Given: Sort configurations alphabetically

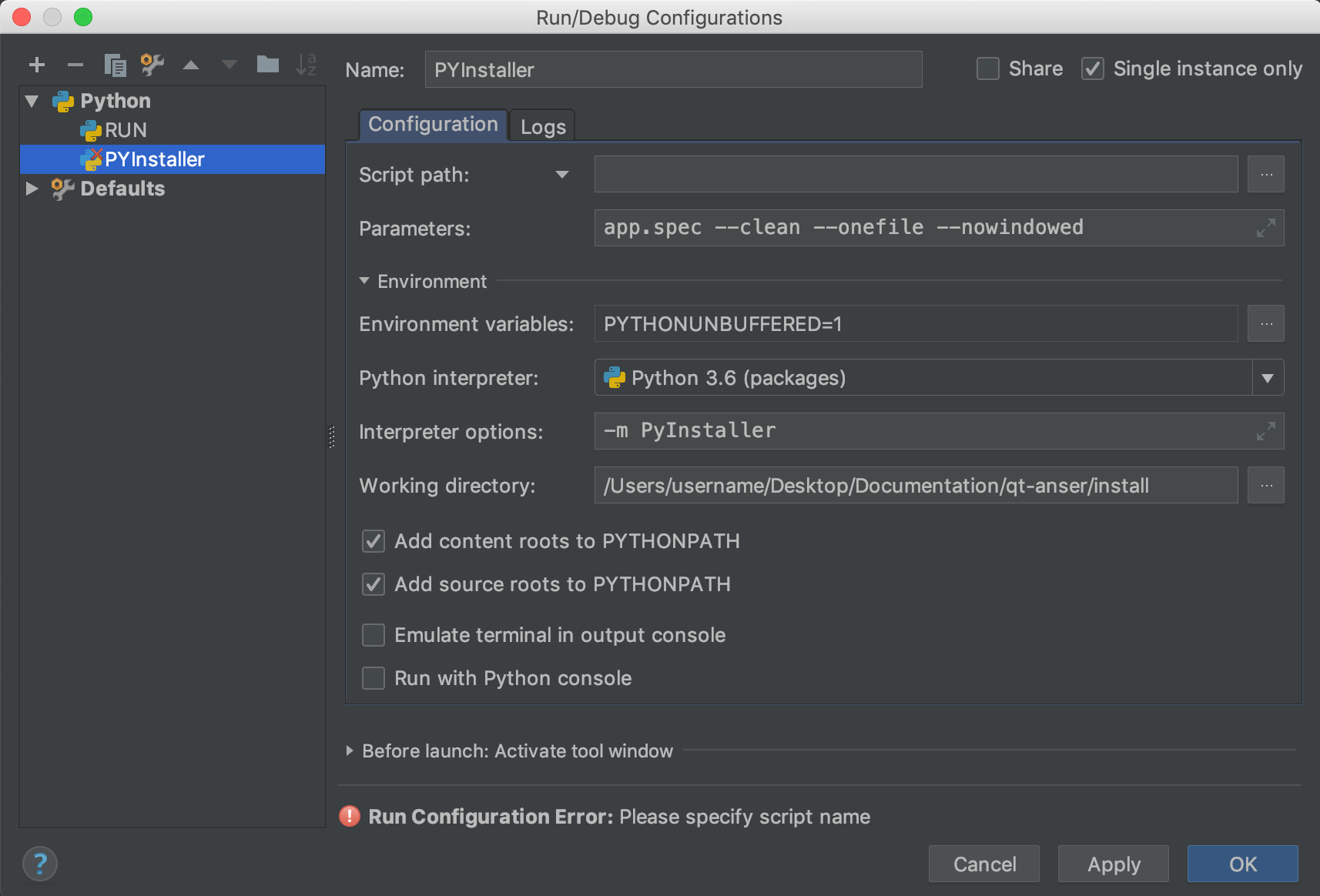Looking at the screenshot, I should (307, 65).
